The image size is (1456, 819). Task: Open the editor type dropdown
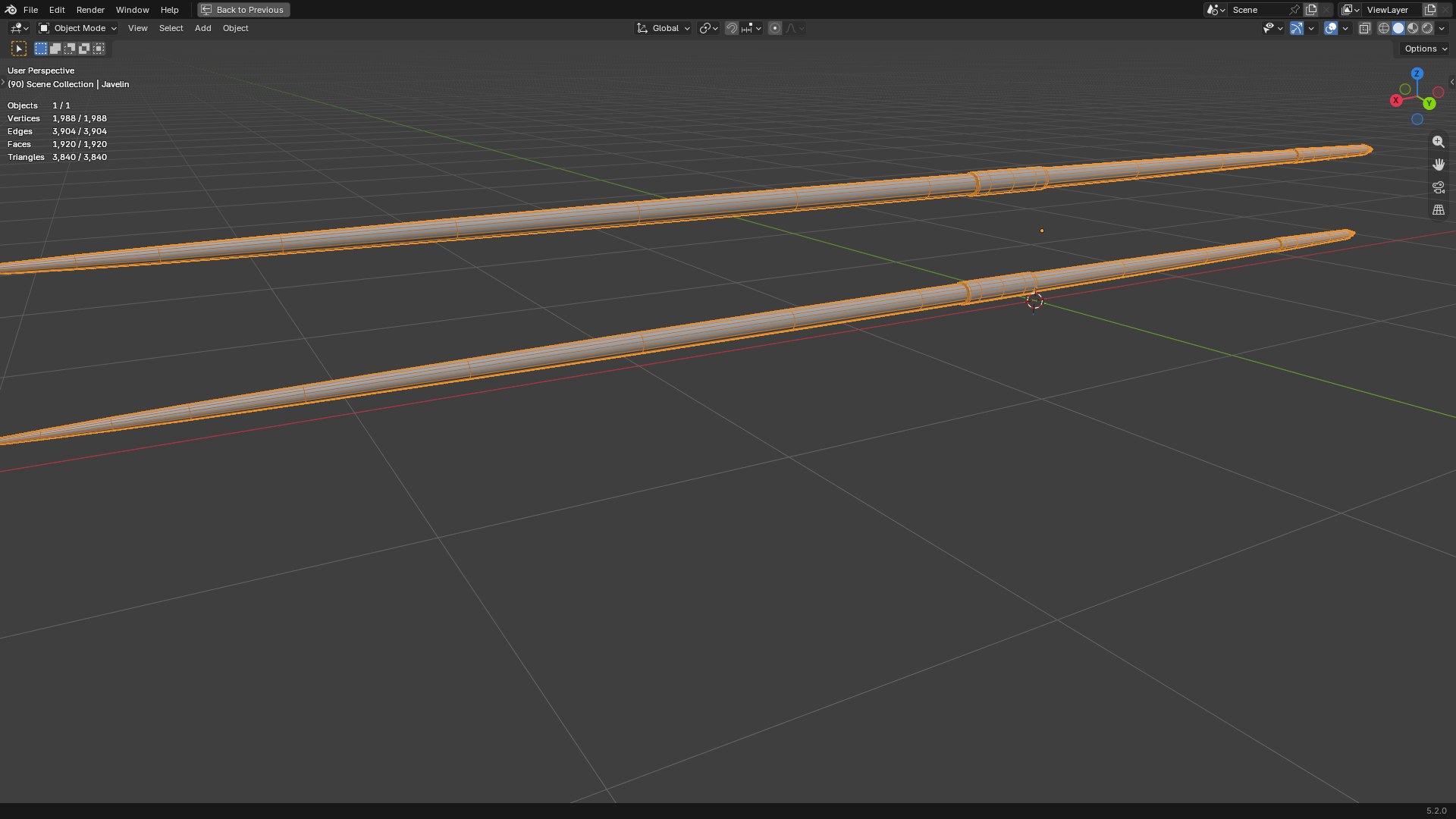[x=19, y=28]
